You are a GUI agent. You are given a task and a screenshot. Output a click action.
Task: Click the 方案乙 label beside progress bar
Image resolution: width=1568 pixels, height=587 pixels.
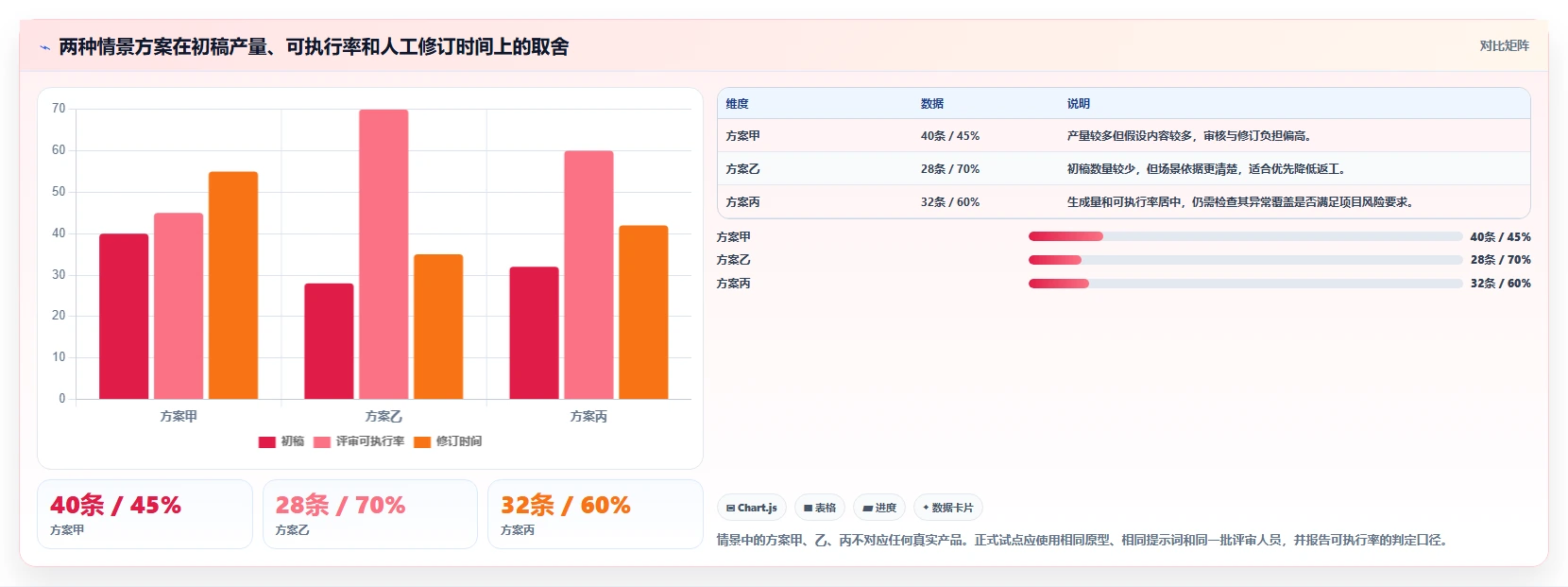pyautogui.click(x=734, y=260)
